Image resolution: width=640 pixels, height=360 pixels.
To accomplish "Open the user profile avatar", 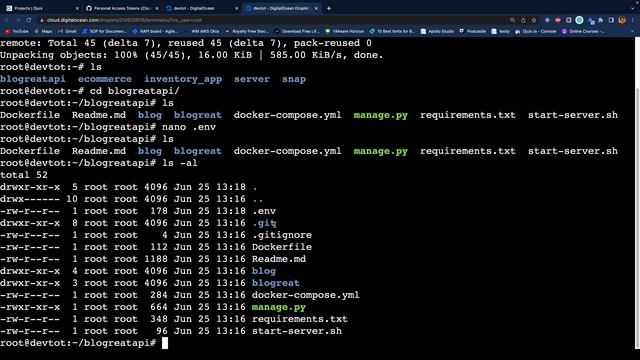I will pos(622,20).
